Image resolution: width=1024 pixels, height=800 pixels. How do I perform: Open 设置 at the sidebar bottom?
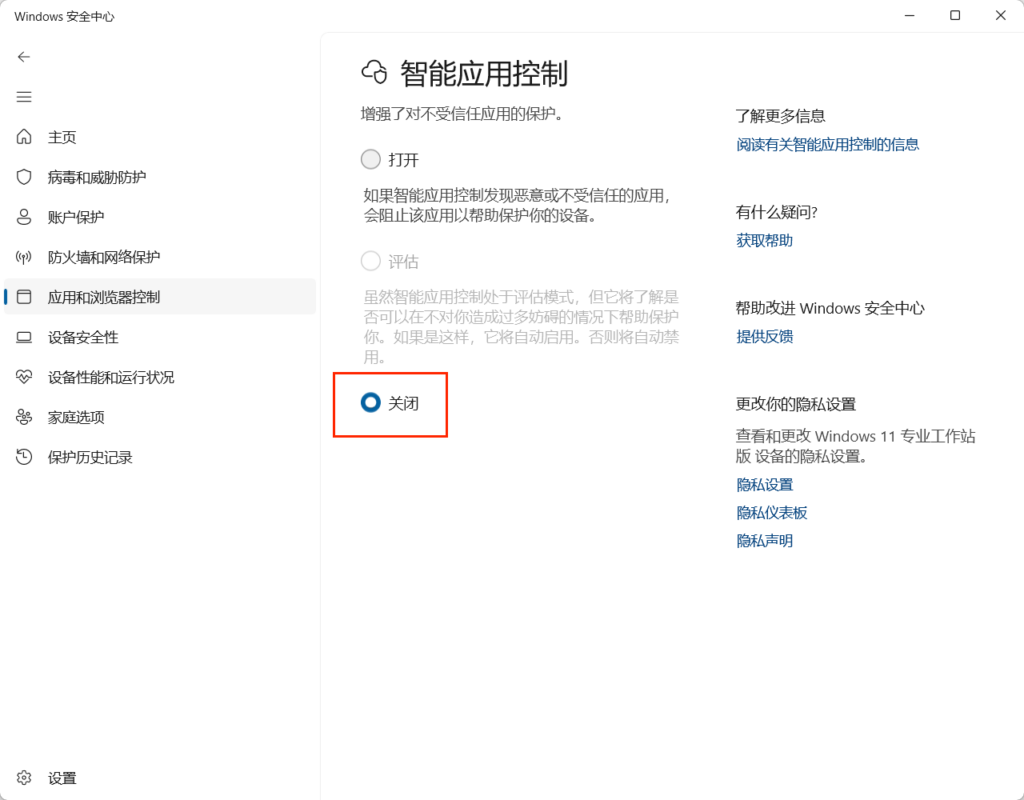[x=160, y=778]
